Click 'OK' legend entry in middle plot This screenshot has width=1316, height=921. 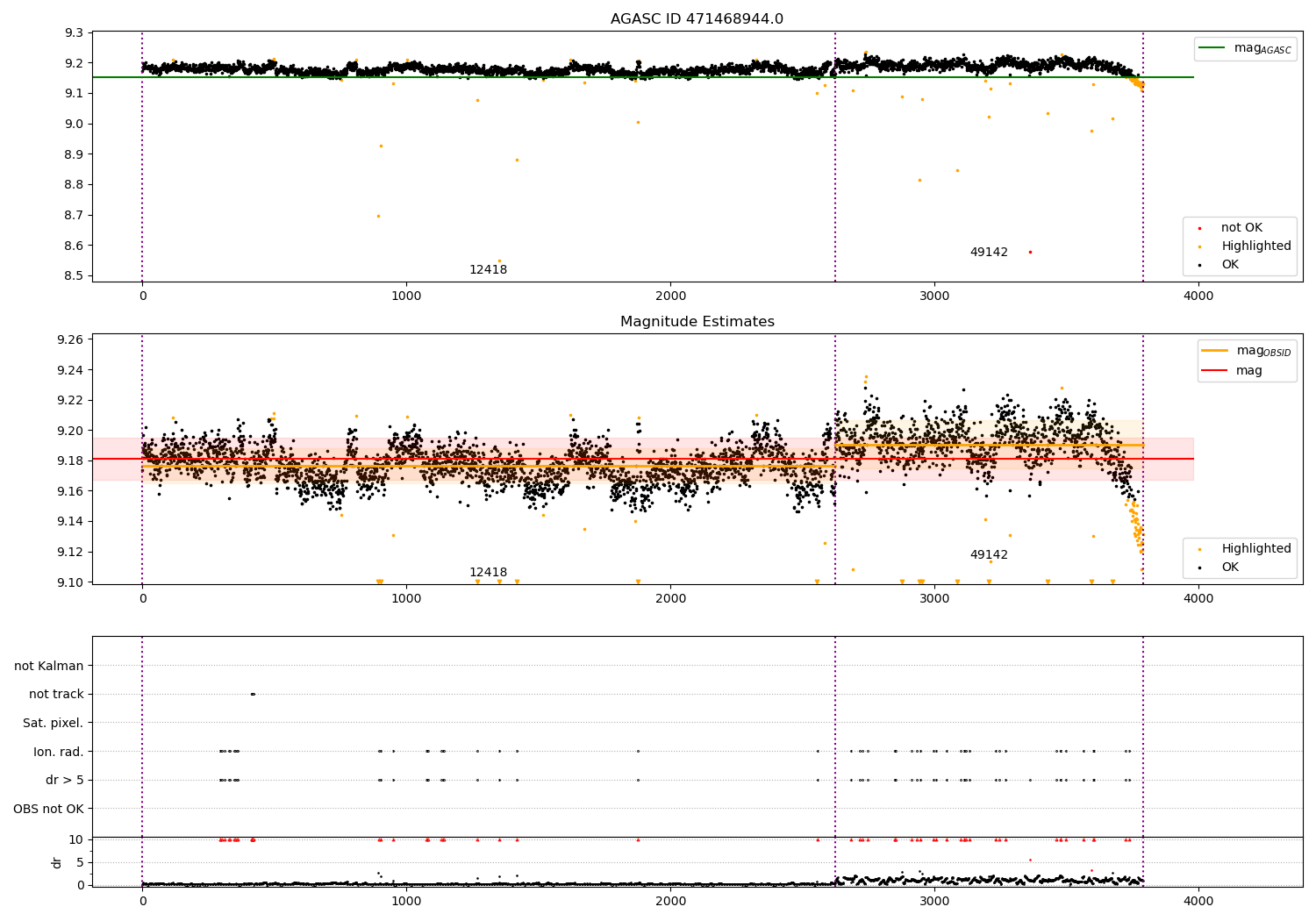tap(1230, 568)
